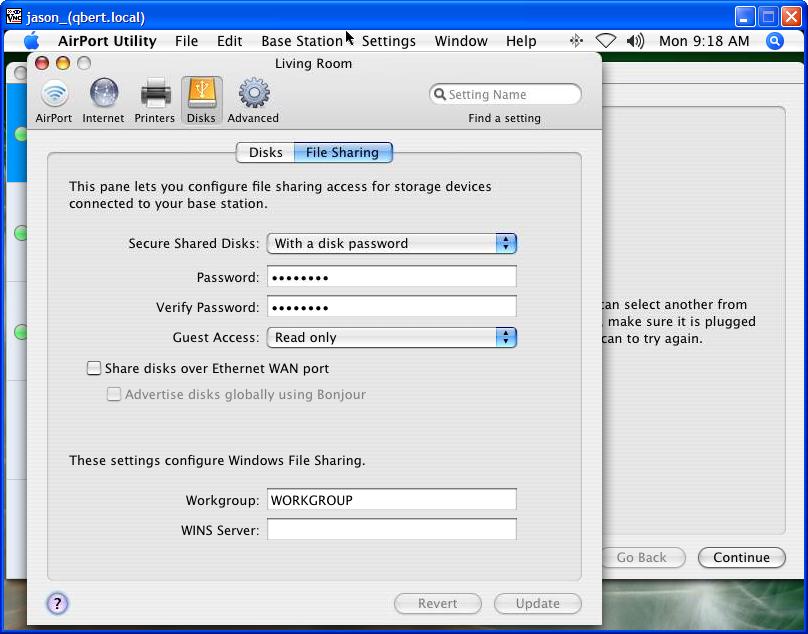Open the Edit menu

[229, 41]
